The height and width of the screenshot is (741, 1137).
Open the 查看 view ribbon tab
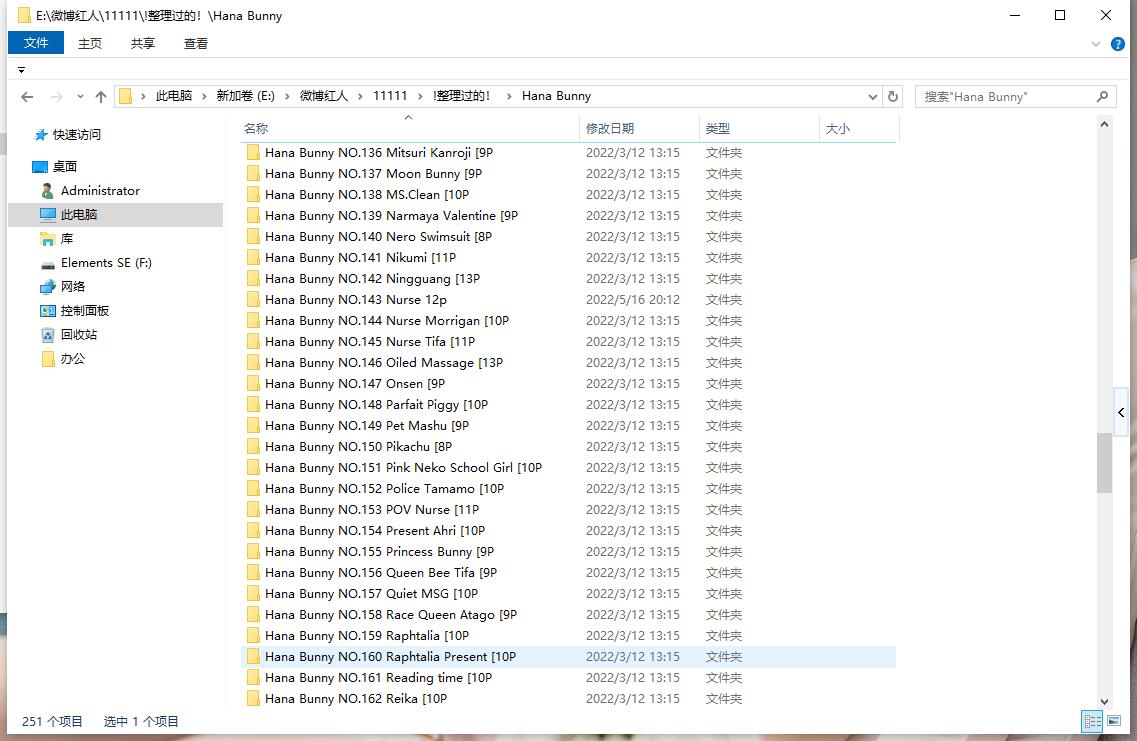pos(196,44)
